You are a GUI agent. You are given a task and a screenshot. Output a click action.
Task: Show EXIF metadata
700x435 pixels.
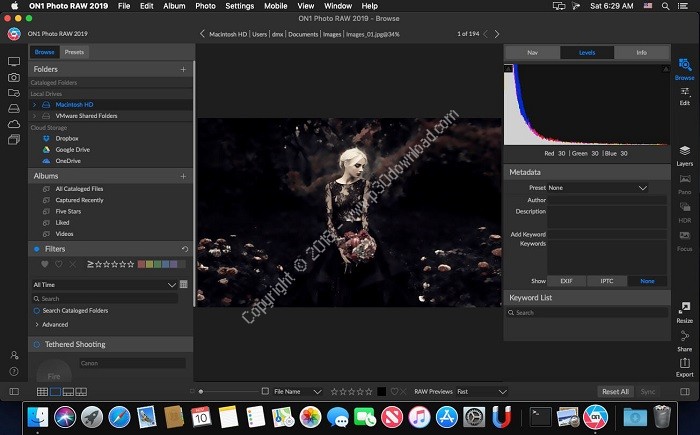tap(566, 281)
